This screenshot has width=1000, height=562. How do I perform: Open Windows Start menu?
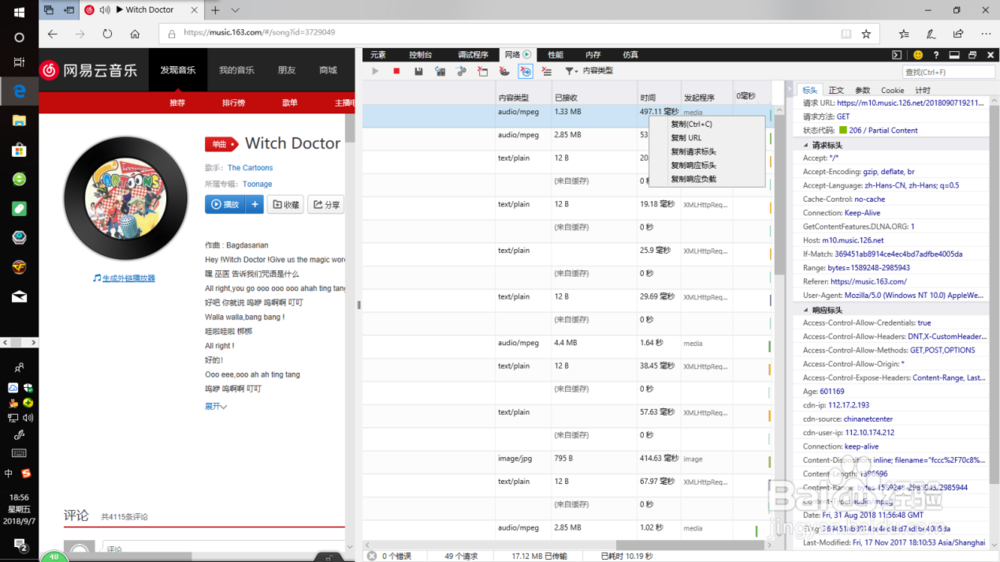pos(19,11)
